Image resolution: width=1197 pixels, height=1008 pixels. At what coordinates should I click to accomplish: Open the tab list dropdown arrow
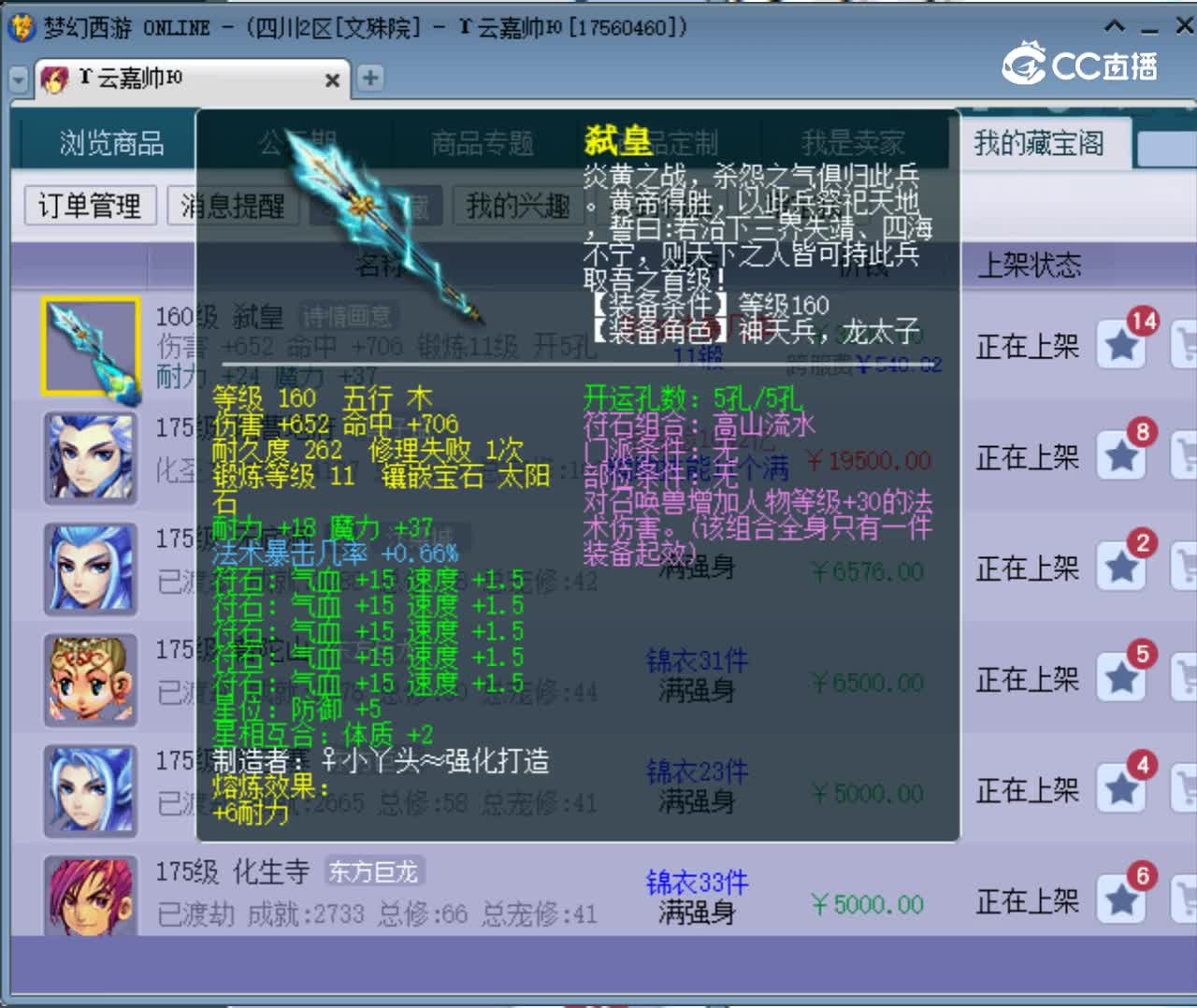[x=19, y=79]
